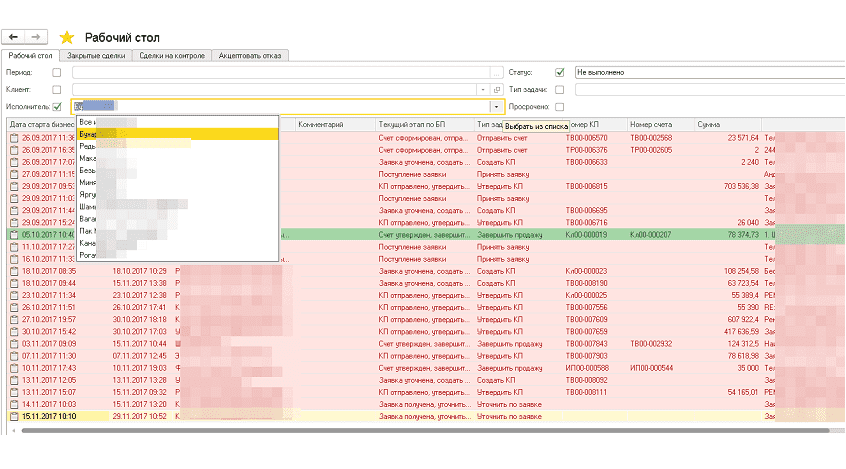Collapse the Исполнитель dropdown via its arrow

pyautogui.click(x=496, y=107)
